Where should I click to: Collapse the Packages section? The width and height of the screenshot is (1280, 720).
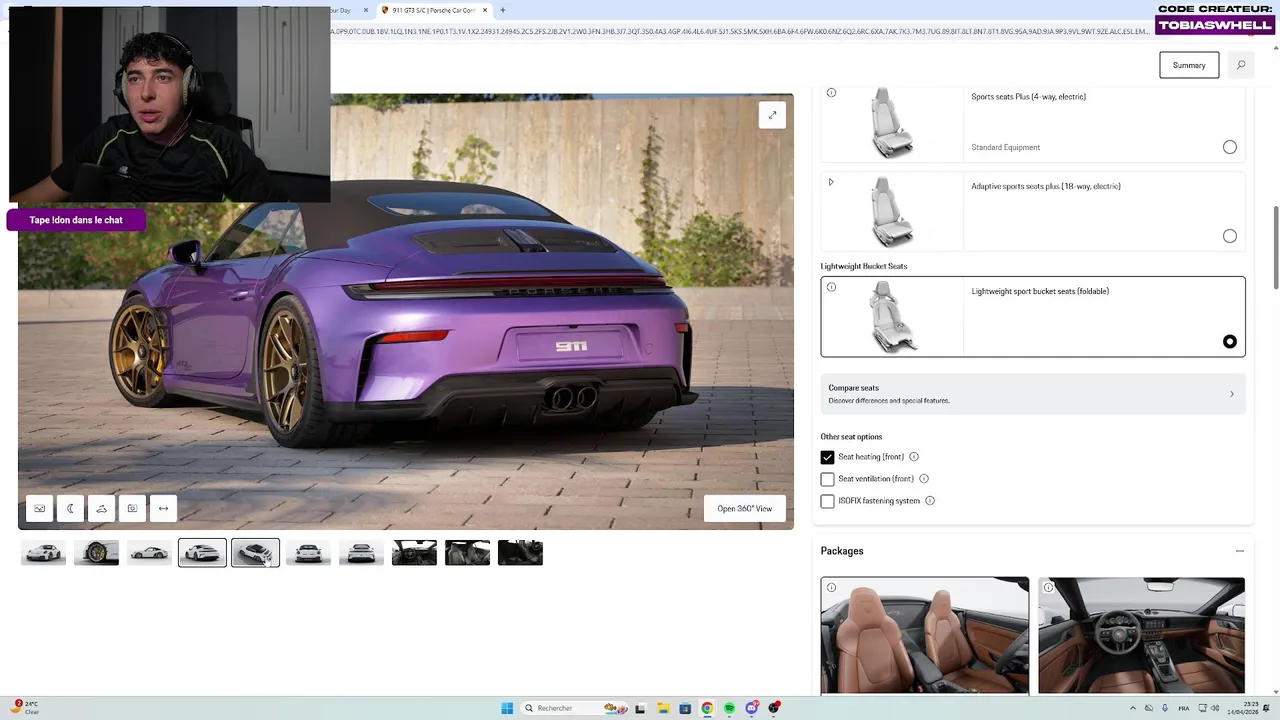coord(1240,551)
